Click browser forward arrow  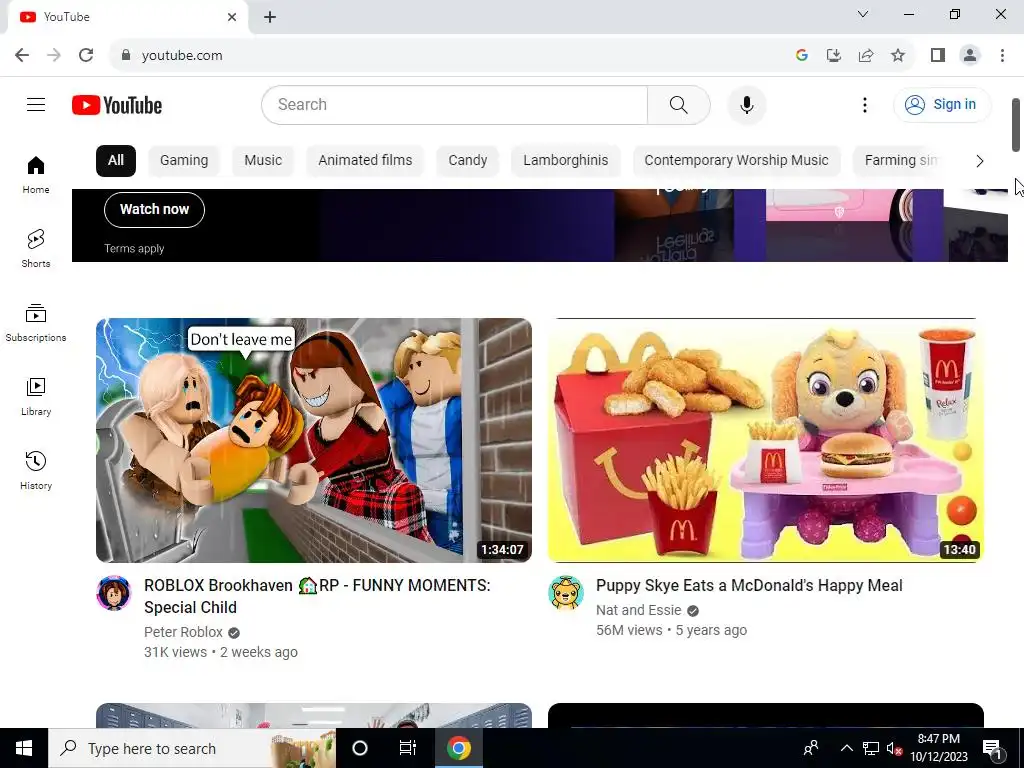pos(54,55)
